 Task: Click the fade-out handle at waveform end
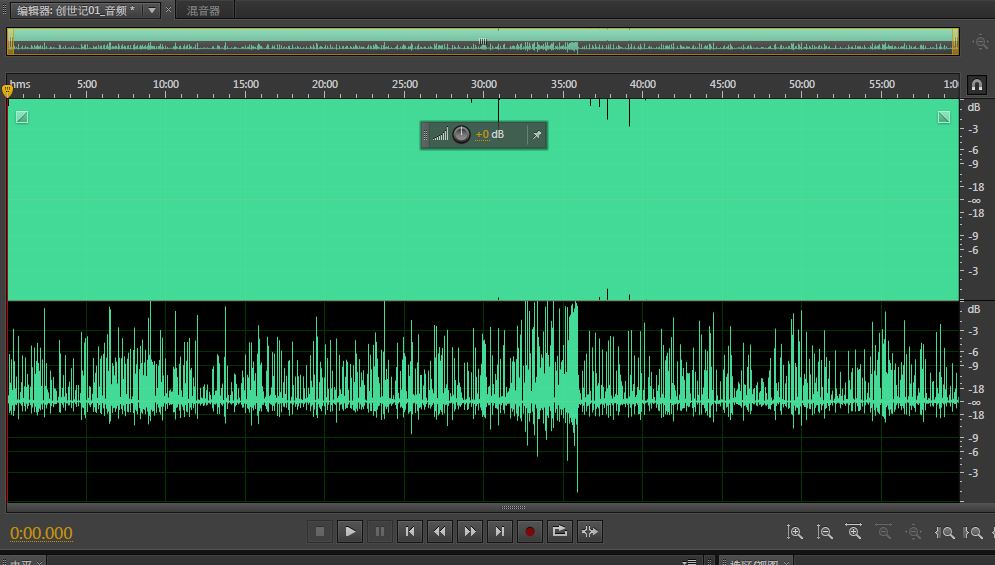(944, 117)
